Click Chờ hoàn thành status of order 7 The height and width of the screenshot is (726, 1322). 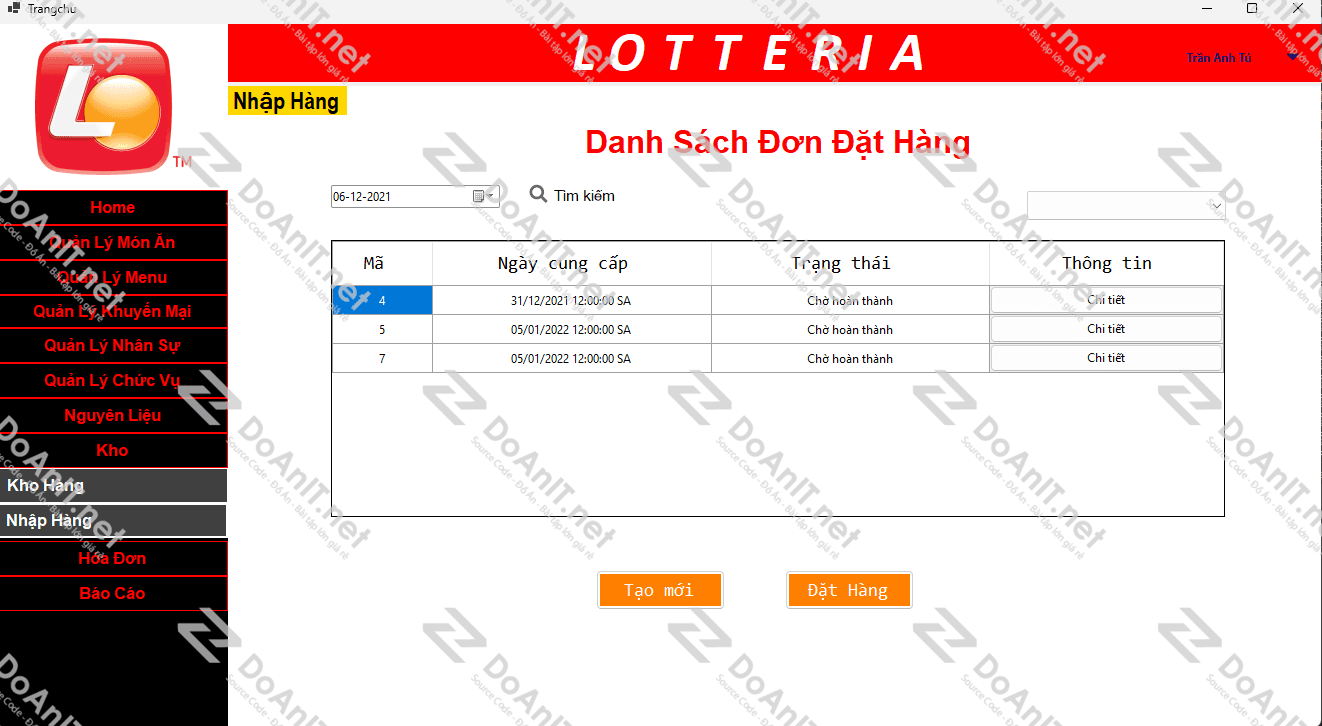850,359
